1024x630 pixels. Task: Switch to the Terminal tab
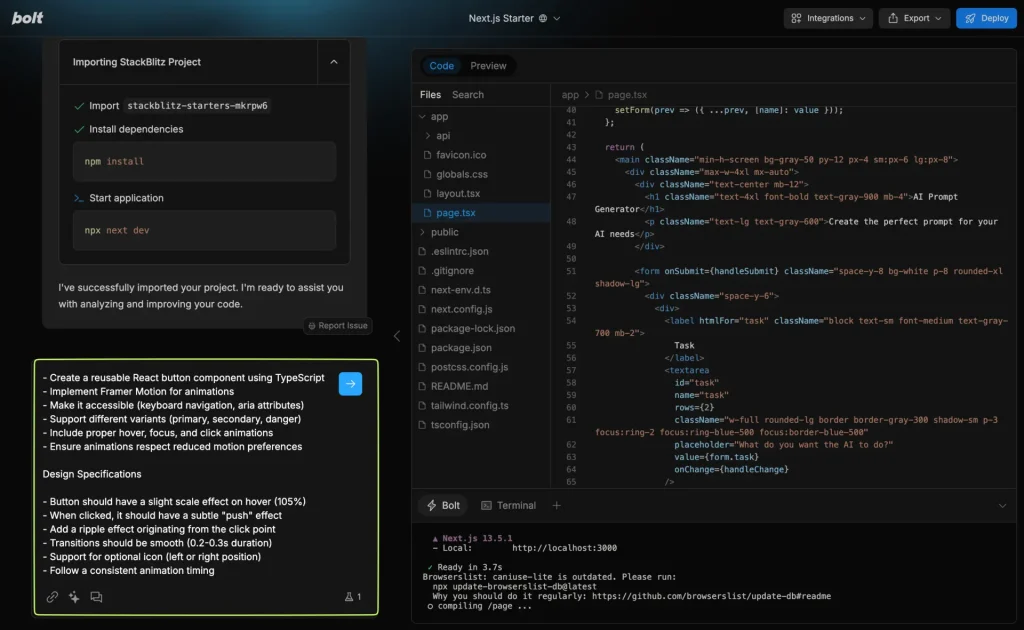click(x=509, y=505)
